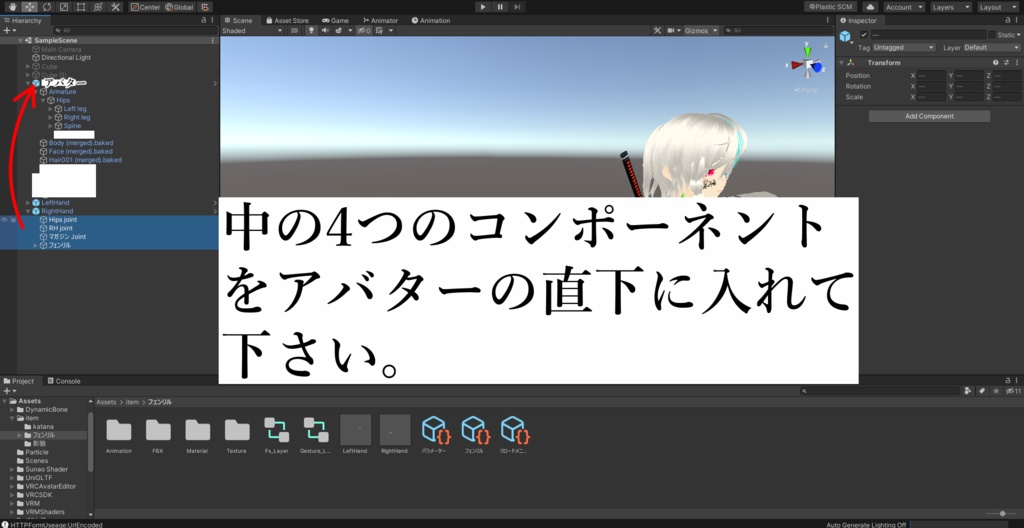Open Transform preset settings icon

coord(1006,63)
